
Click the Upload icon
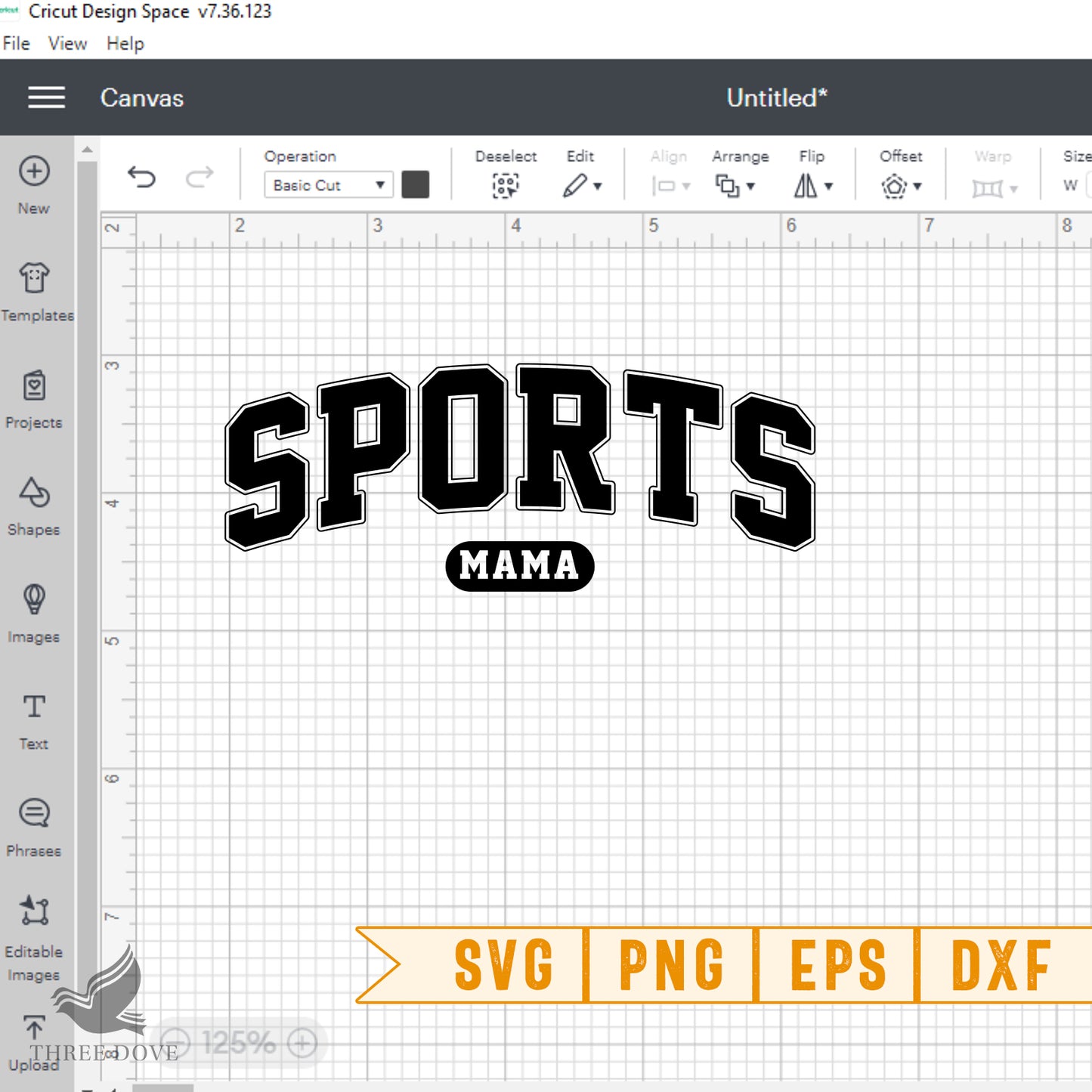point(34,1027)
